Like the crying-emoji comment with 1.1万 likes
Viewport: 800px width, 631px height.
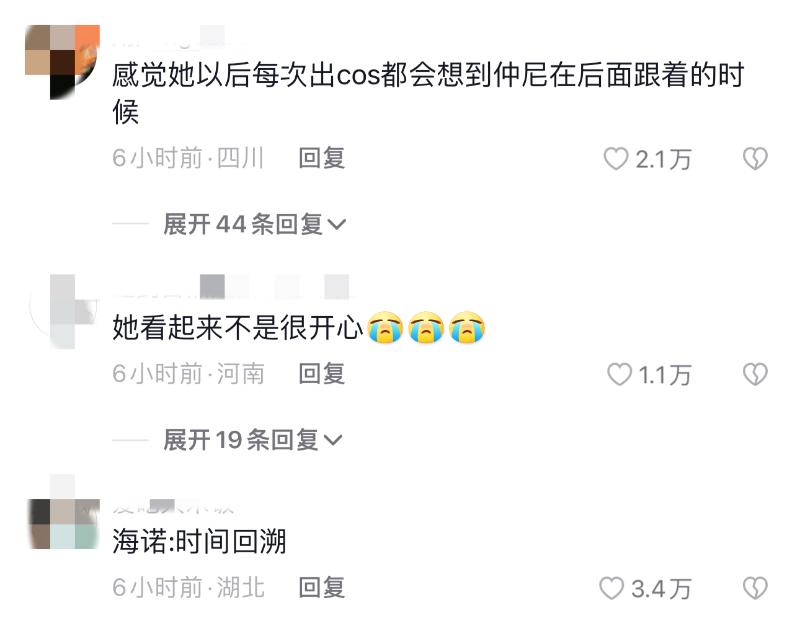point(619,374)
